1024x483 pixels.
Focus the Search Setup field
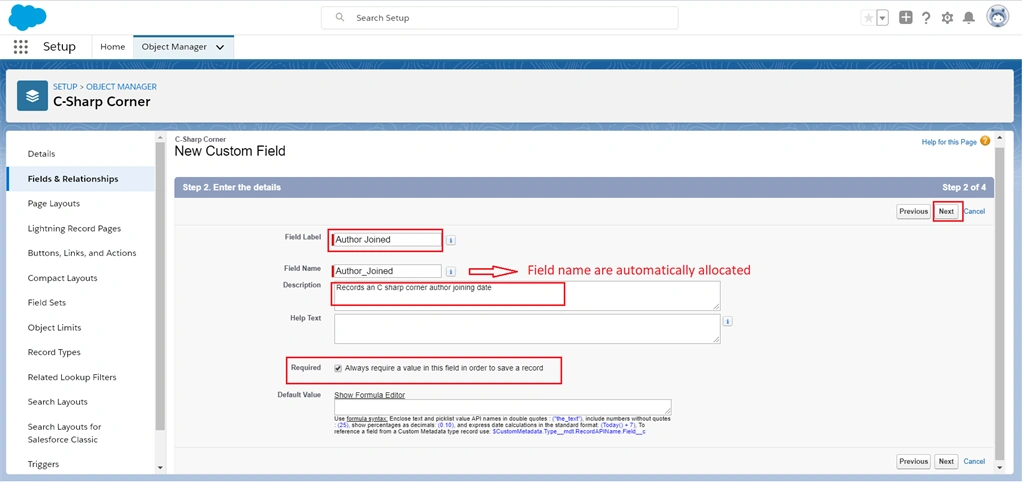tap(500, 18)
